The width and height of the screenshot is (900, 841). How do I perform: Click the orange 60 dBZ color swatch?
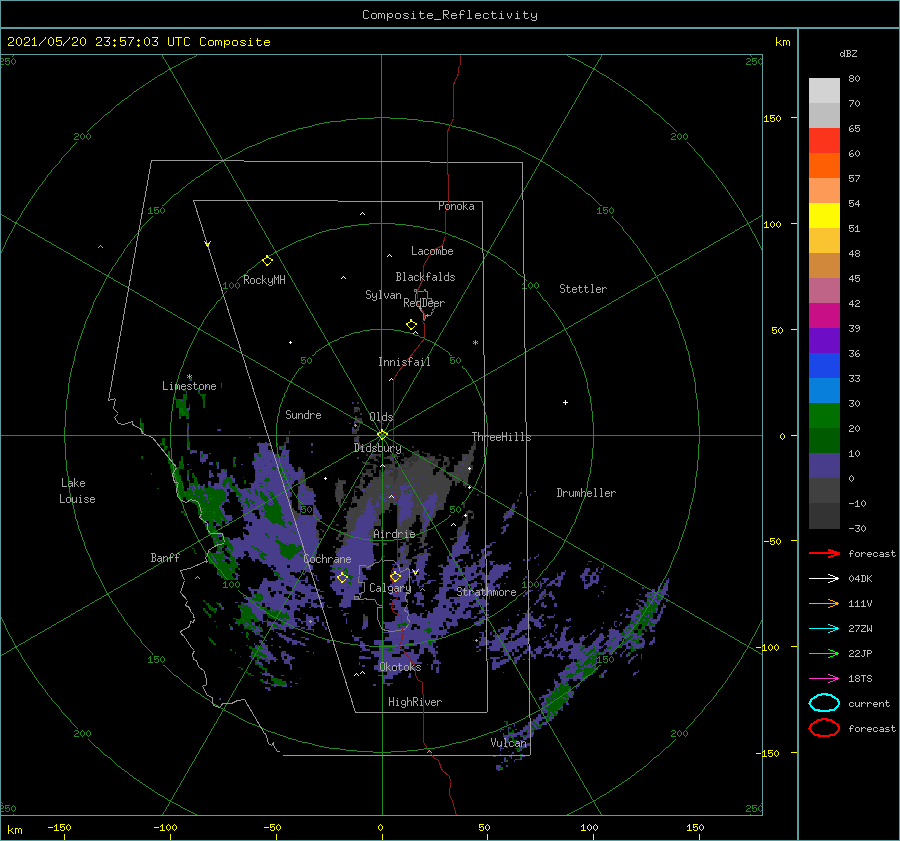[824, 165]
